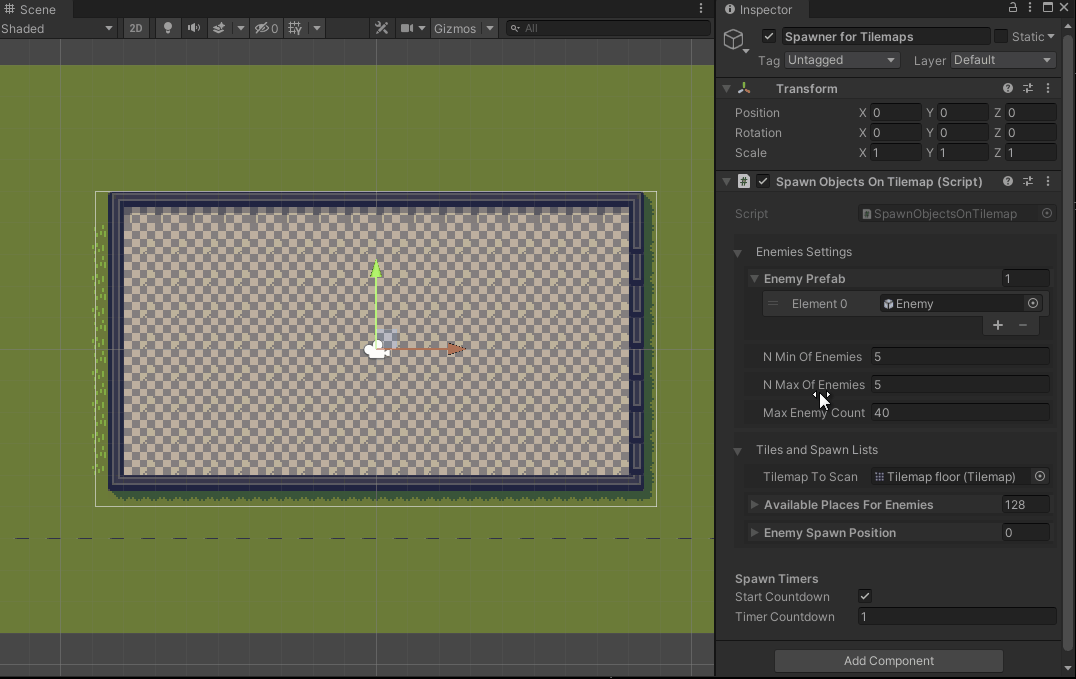Image resolution: width=1076 pixels, height=679 pixels.
Task: Lock the Inspector with the padlock icon
Action: 1013,8
